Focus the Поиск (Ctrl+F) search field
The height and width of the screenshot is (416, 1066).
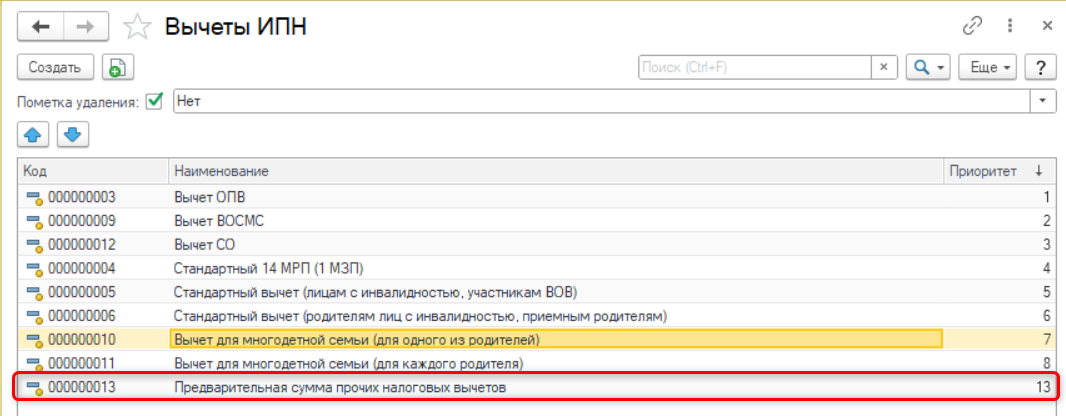coord(755,67)
